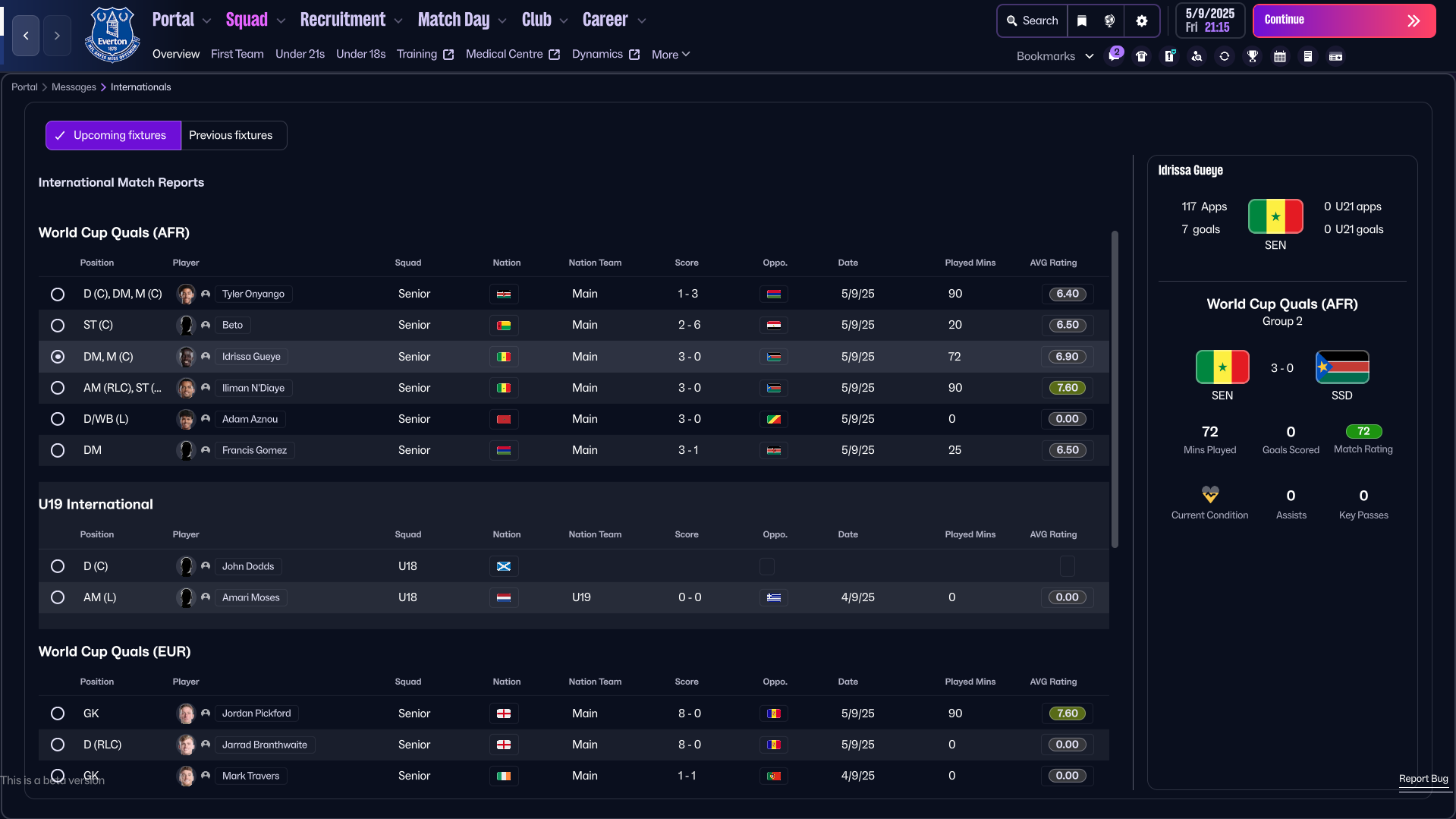The width and height of the screenshot is (1456, 819).
Task: Click the fixtures list vertical scrollbar
Action: click(x=1115, y=389)
